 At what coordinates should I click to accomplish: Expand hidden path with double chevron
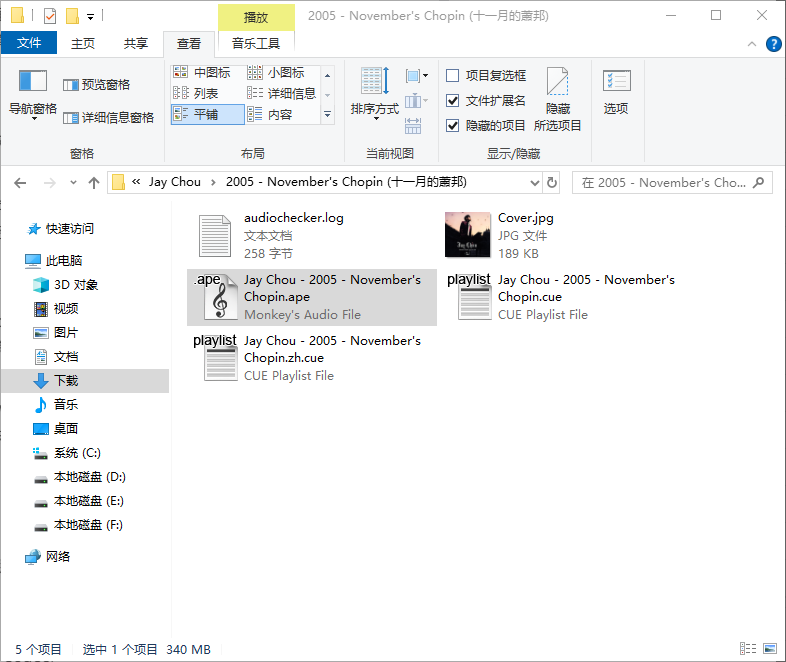point(136,182)
